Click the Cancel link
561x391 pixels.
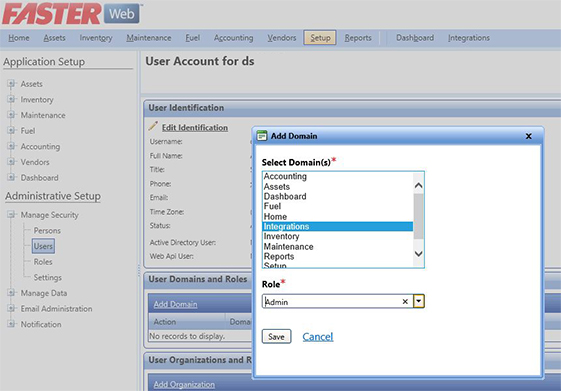point(318,337)
